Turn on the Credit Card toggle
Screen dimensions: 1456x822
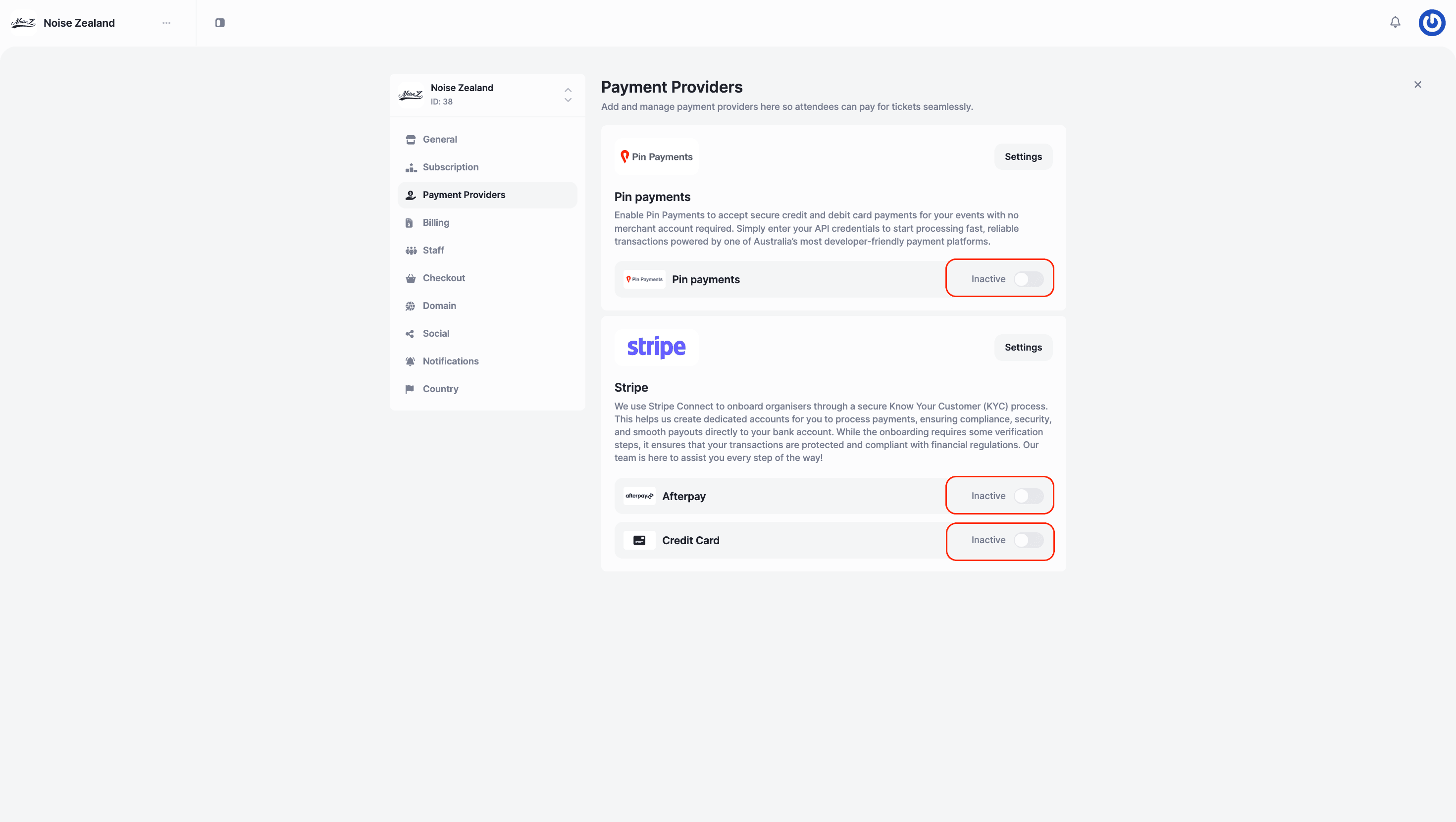[1028, 540]
